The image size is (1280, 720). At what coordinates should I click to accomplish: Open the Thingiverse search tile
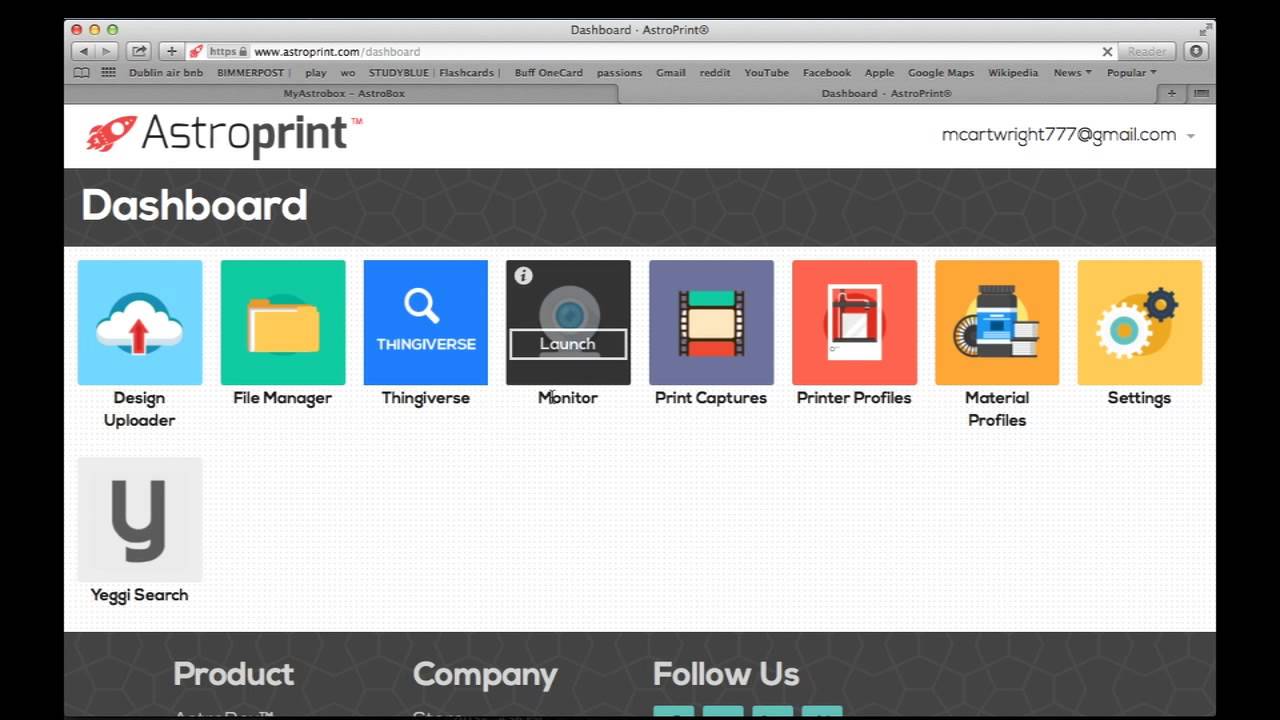[x=426, y=322]
